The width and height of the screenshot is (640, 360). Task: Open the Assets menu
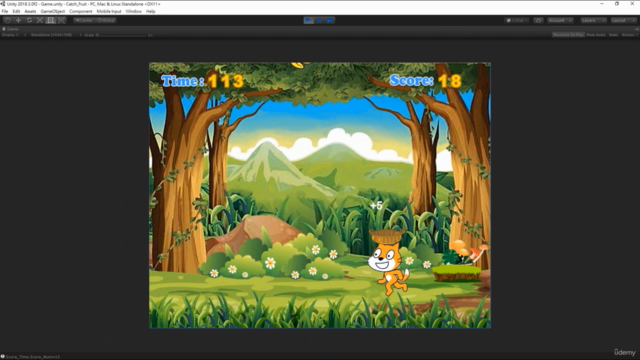[30, 11]
